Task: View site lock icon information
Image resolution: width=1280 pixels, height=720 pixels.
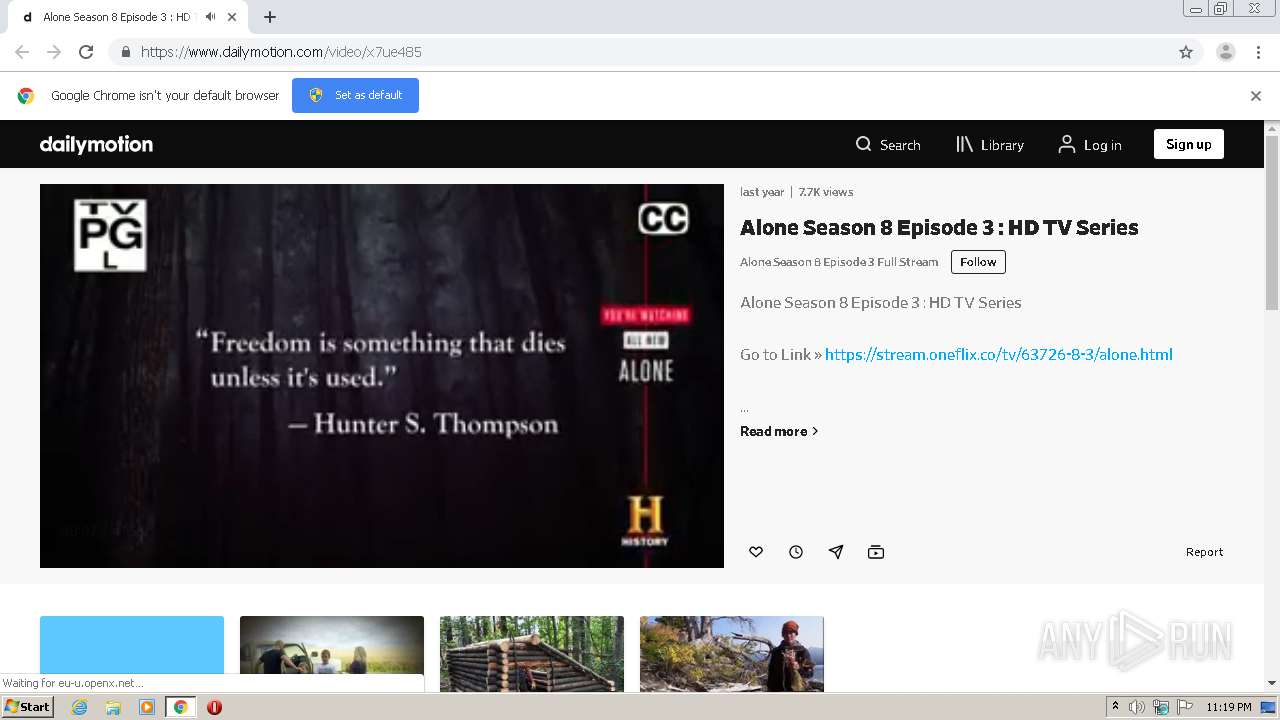Action: (x=126, y=52)
